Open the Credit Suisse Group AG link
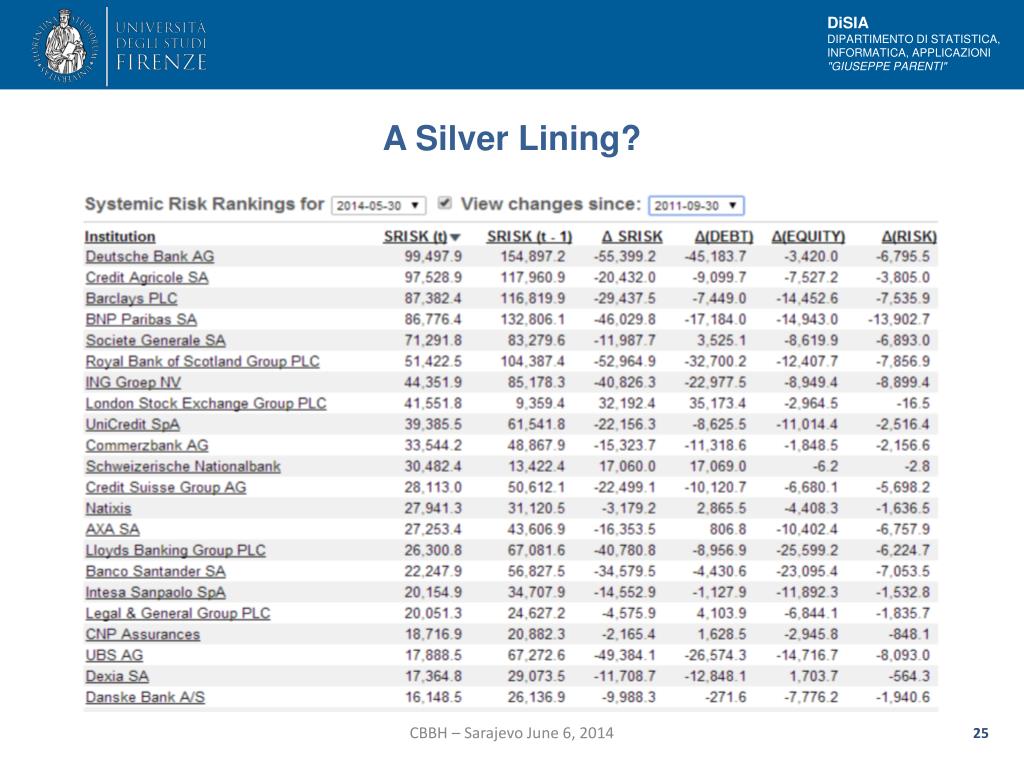This screenshot has height=768, width=1024. click(166, 487)
